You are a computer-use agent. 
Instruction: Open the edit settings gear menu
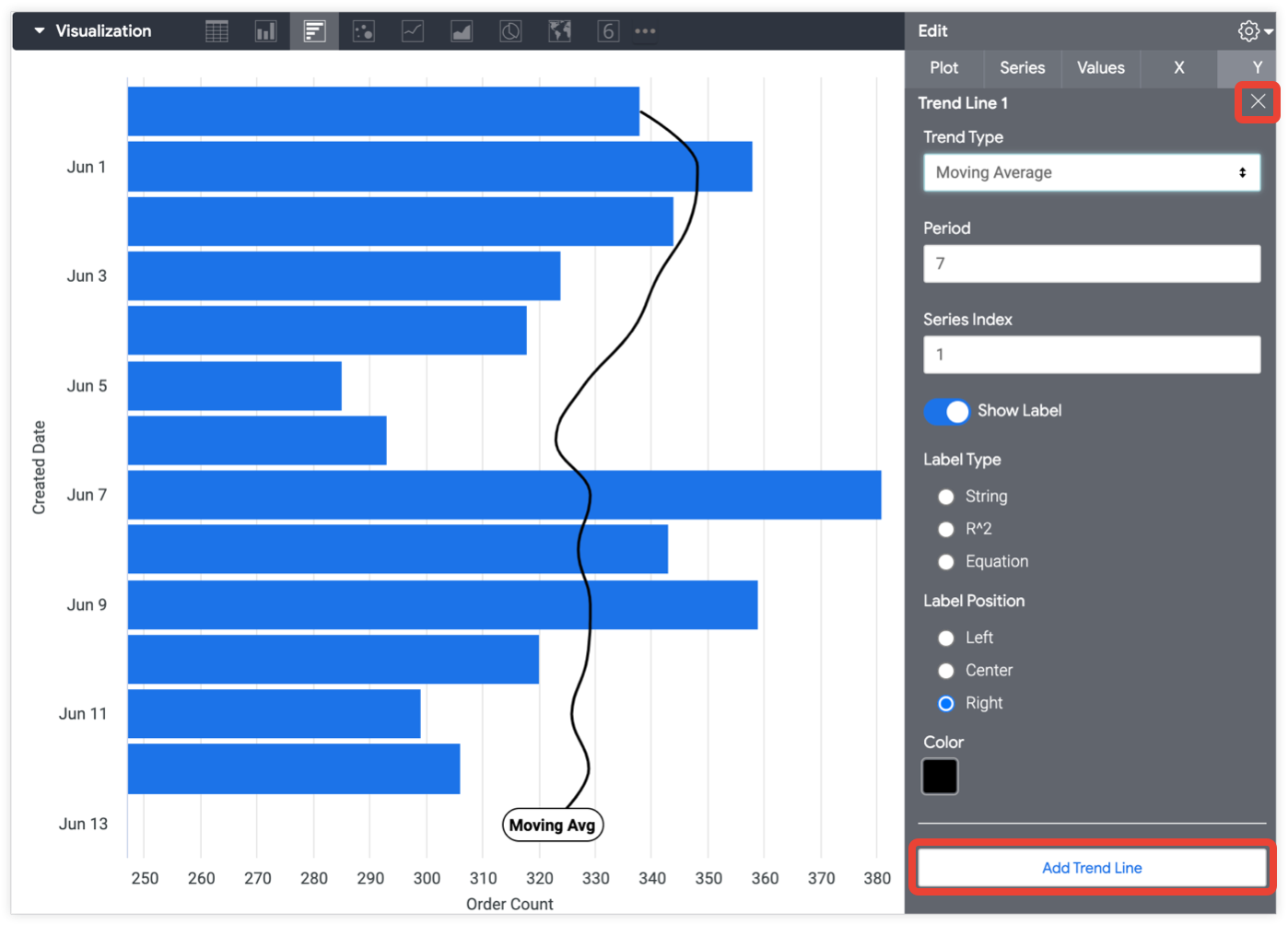point(1250,30)
